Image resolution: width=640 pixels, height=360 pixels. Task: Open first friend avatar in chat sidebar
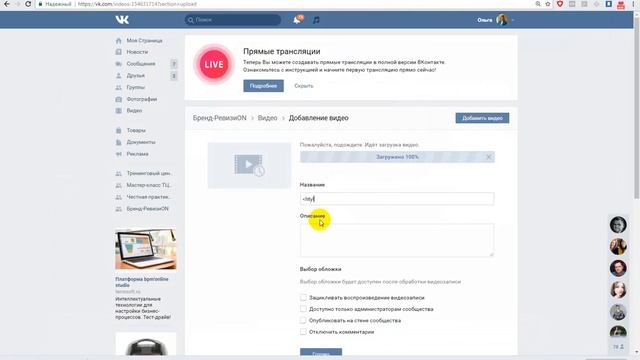coord(618,225)
